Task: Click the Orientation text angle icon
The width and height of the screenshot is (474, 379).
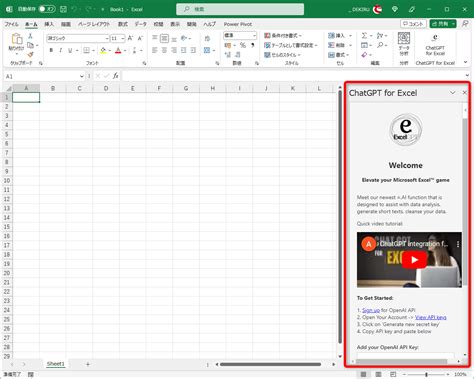Action: click(184, 38)
